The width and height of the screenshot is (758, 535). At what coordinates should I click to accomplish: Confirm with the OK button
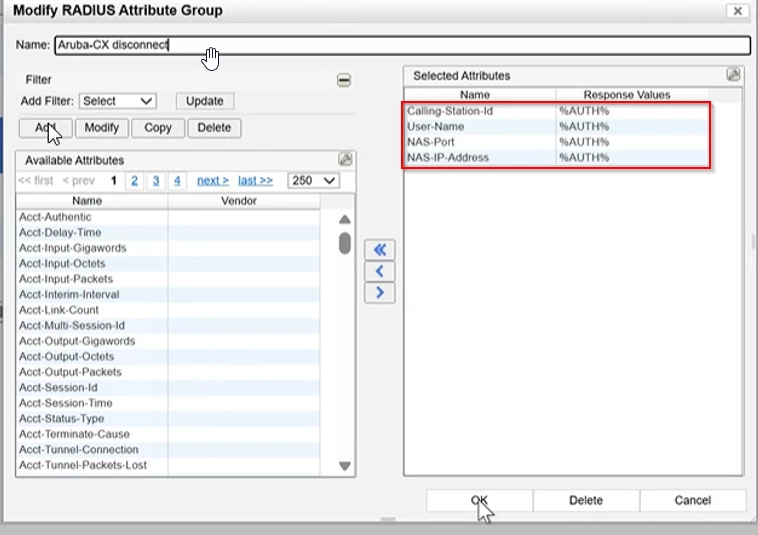tap(480, 500)
